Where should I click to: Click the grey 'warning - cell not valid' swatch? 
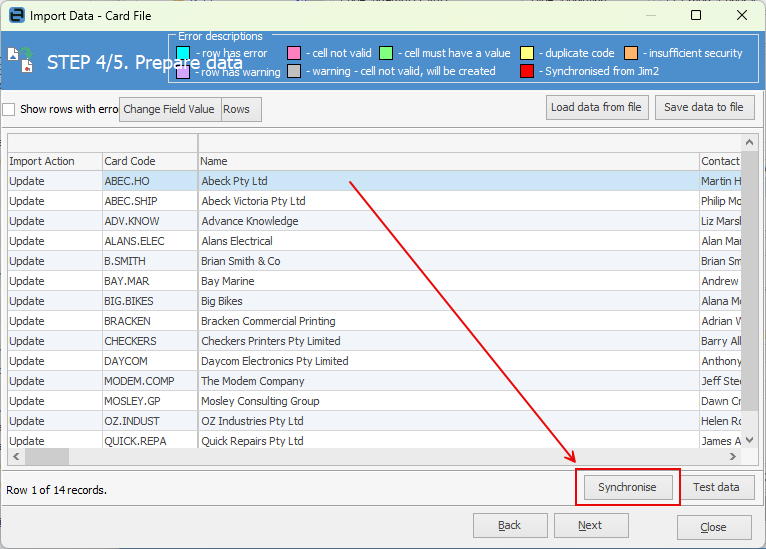pos(294,71)
